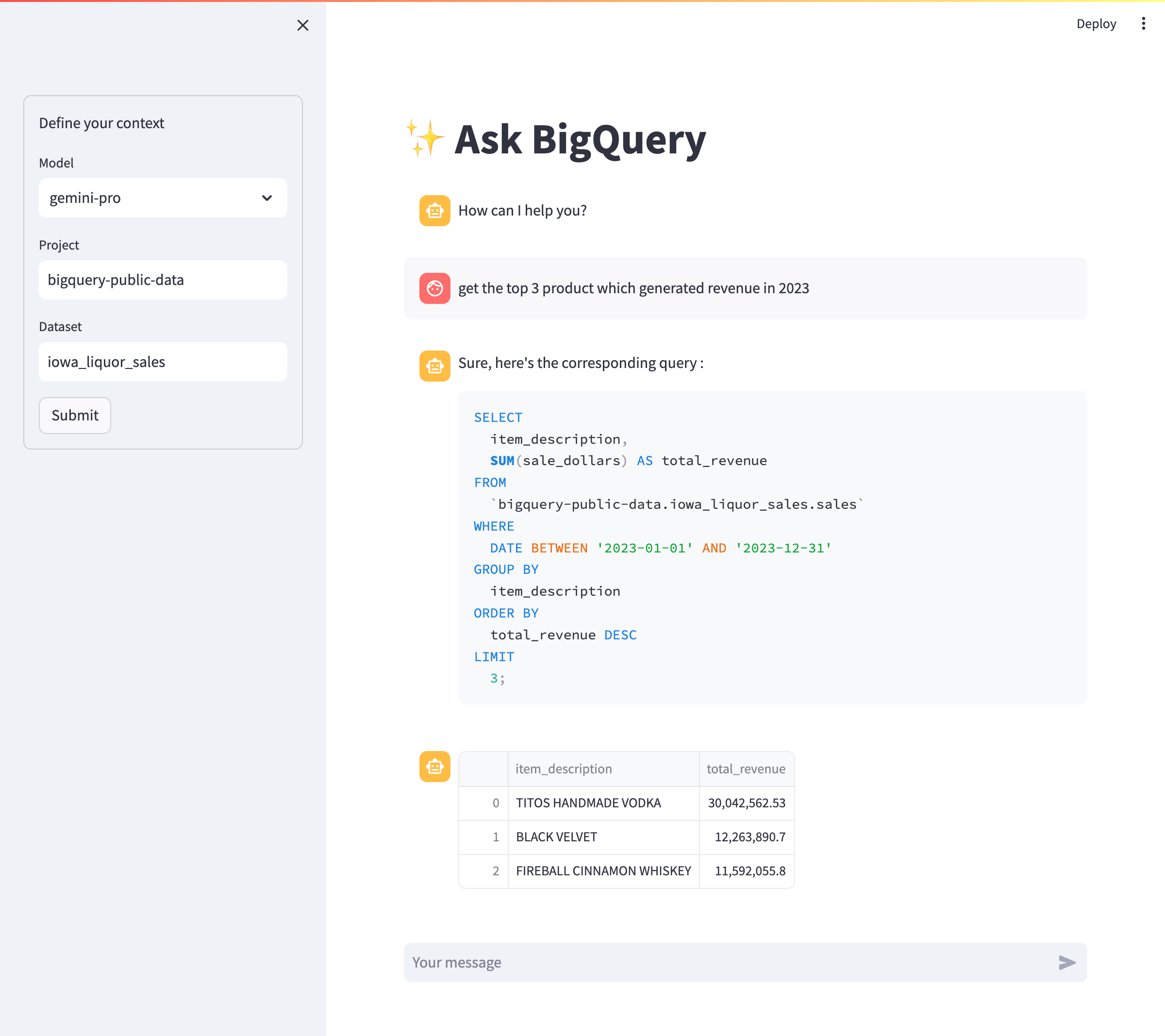This screenshot has width=1165, height=1036.
Task: Click the Dataset field showing iowa_liquor_sales
Action: coord(163,362)
